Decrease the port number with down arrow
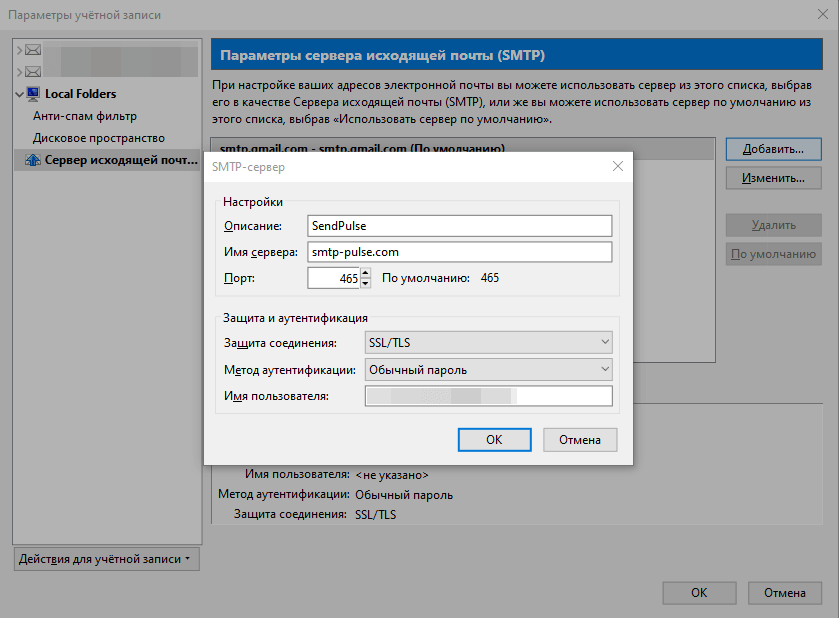The height and width of the screenshot is (618, 839). click(365, 284)
